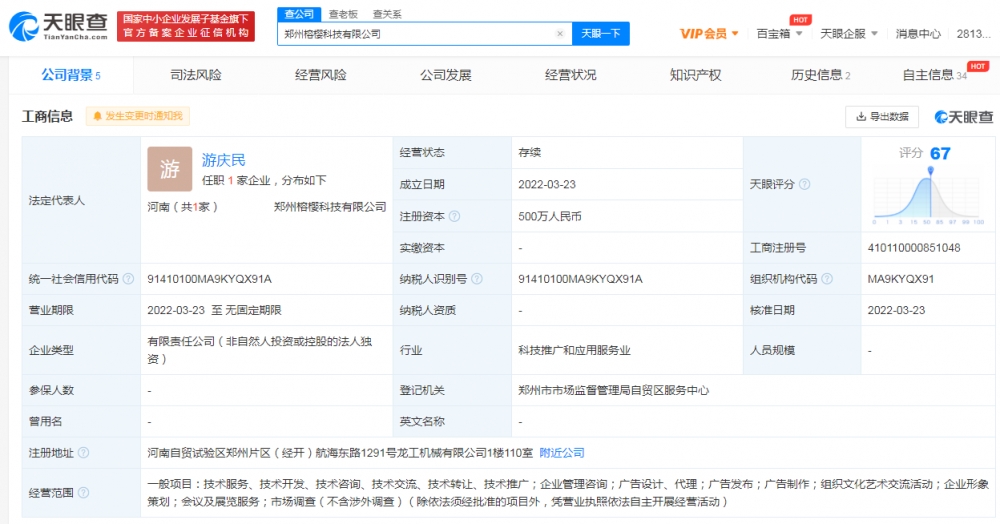Click 工商注册号 value 410110000851048
1000x524 pixels.
tap(914, 248)
